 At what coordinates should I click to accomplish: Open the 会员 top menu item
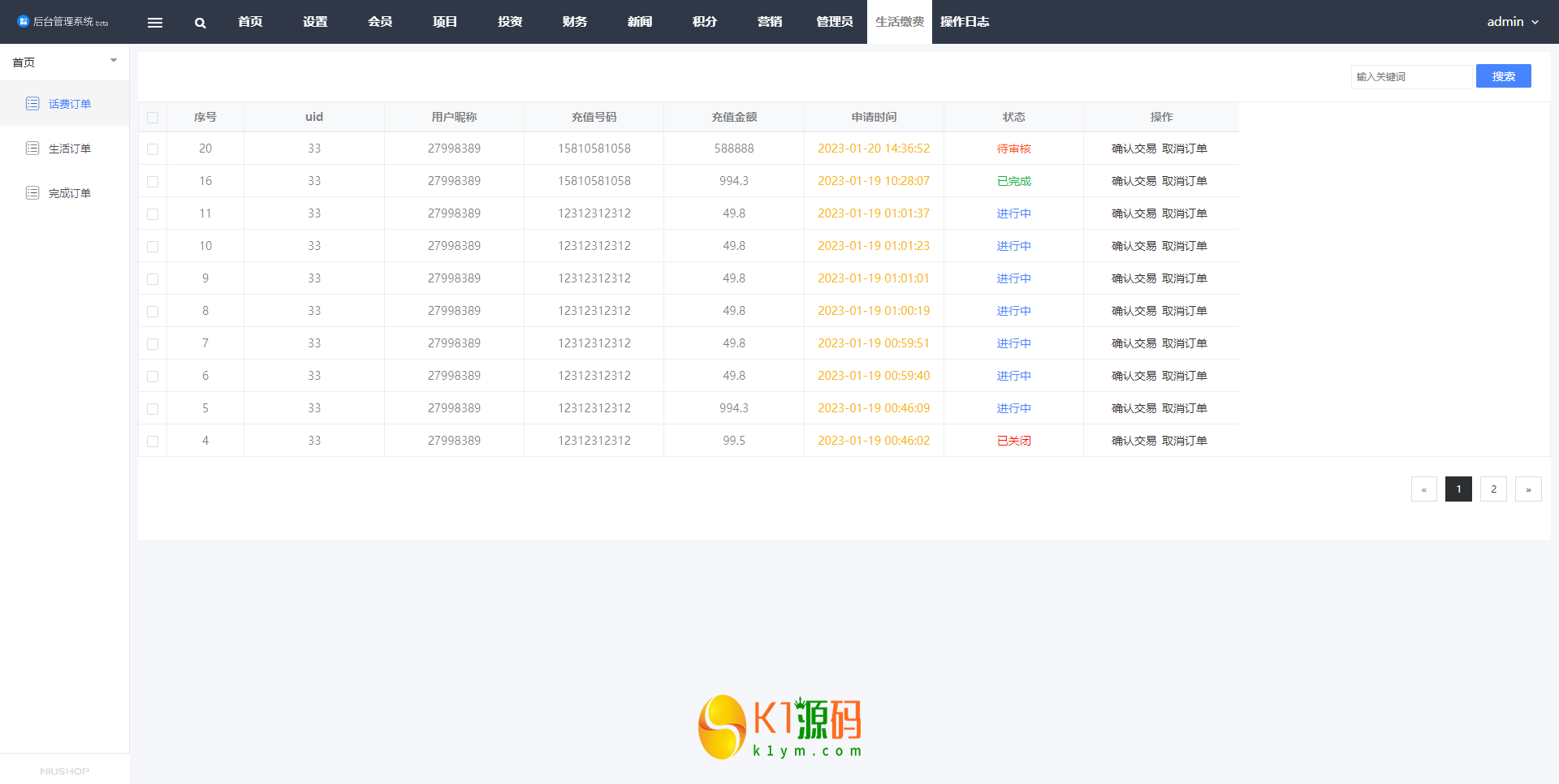point(379,22)
